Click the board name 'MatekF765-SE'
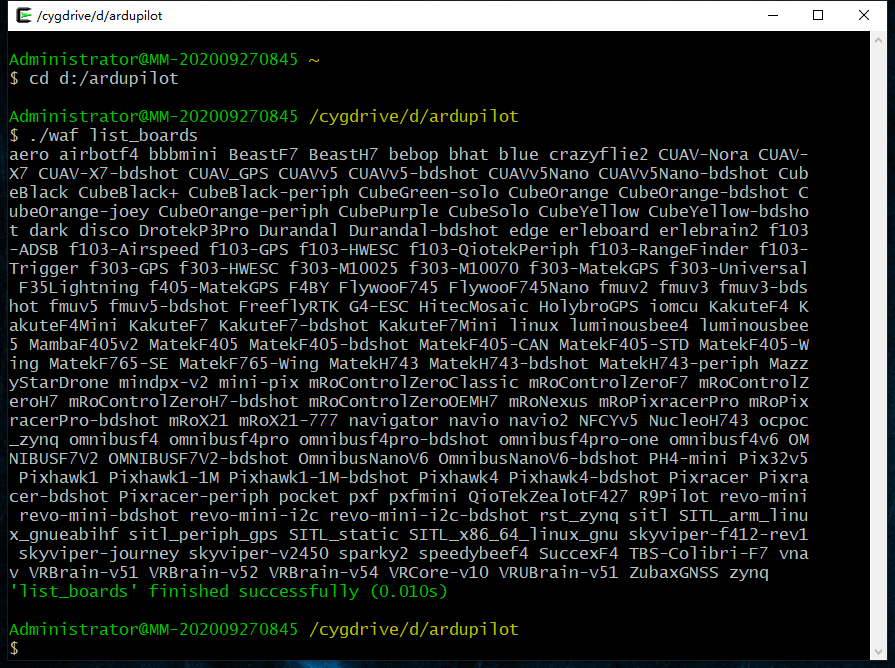This screenshot has width=895, height=668. click(x=108, y=363)
